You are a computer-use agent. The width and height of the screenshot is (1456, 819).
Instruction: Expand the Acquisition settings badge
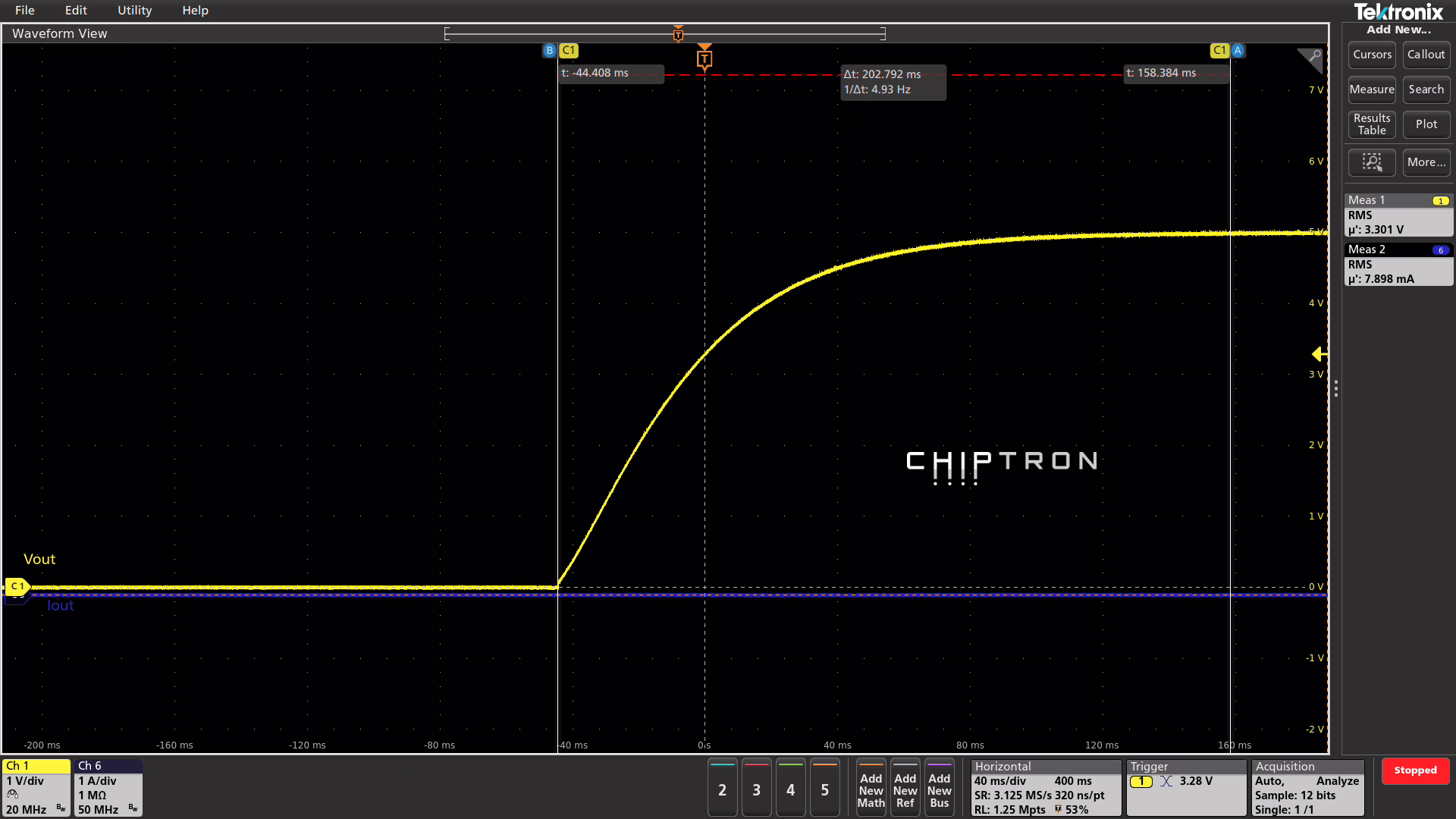(1307, 788)
